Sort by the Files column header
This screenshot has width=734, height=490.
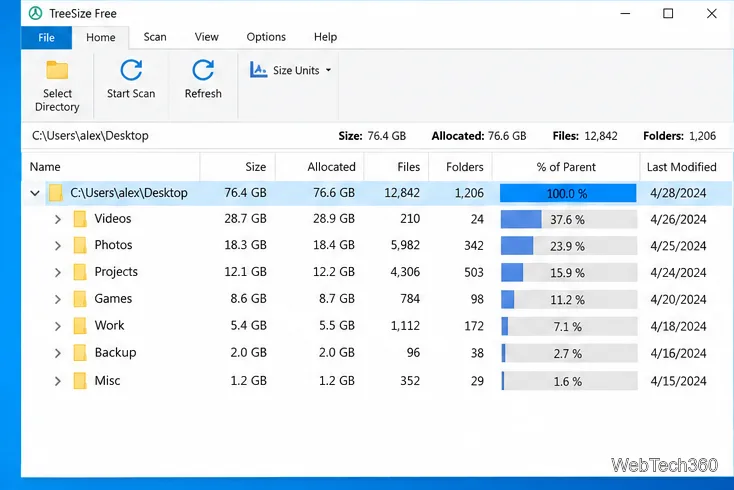tap(396, 167)
